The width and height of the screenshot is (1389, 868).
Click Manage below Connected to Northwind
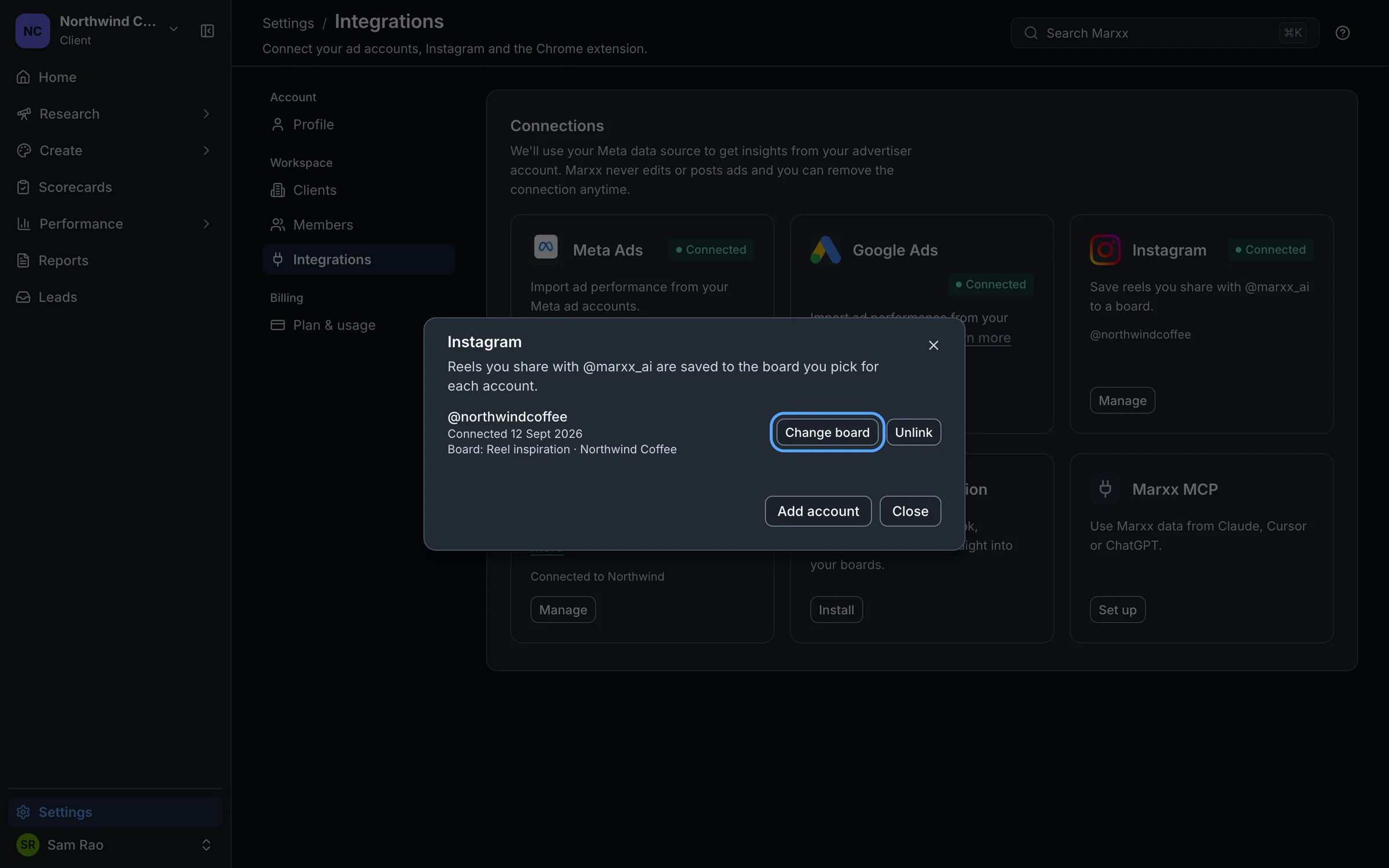coord(563,610)
